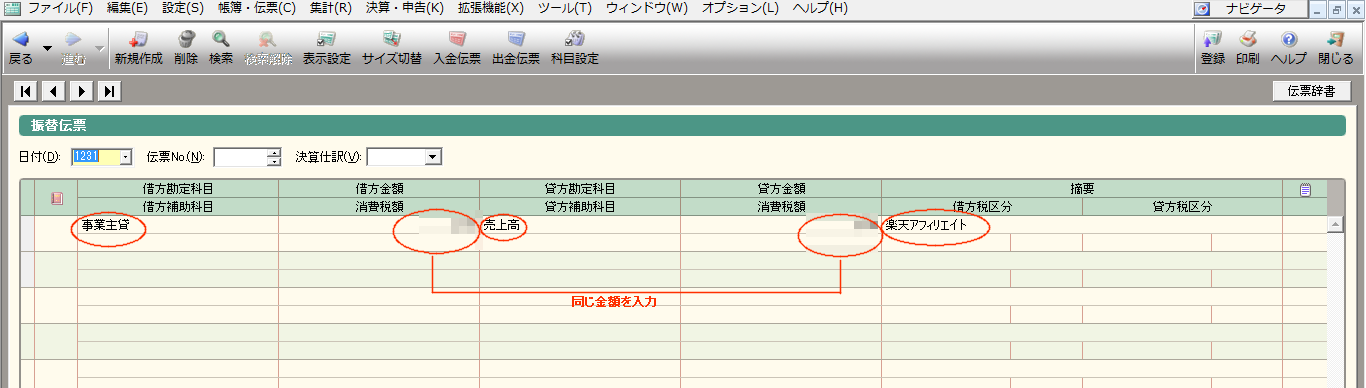1366x388 pixels.
Task: Open the ツール(T) menu
Action: [x=564, y=8]
